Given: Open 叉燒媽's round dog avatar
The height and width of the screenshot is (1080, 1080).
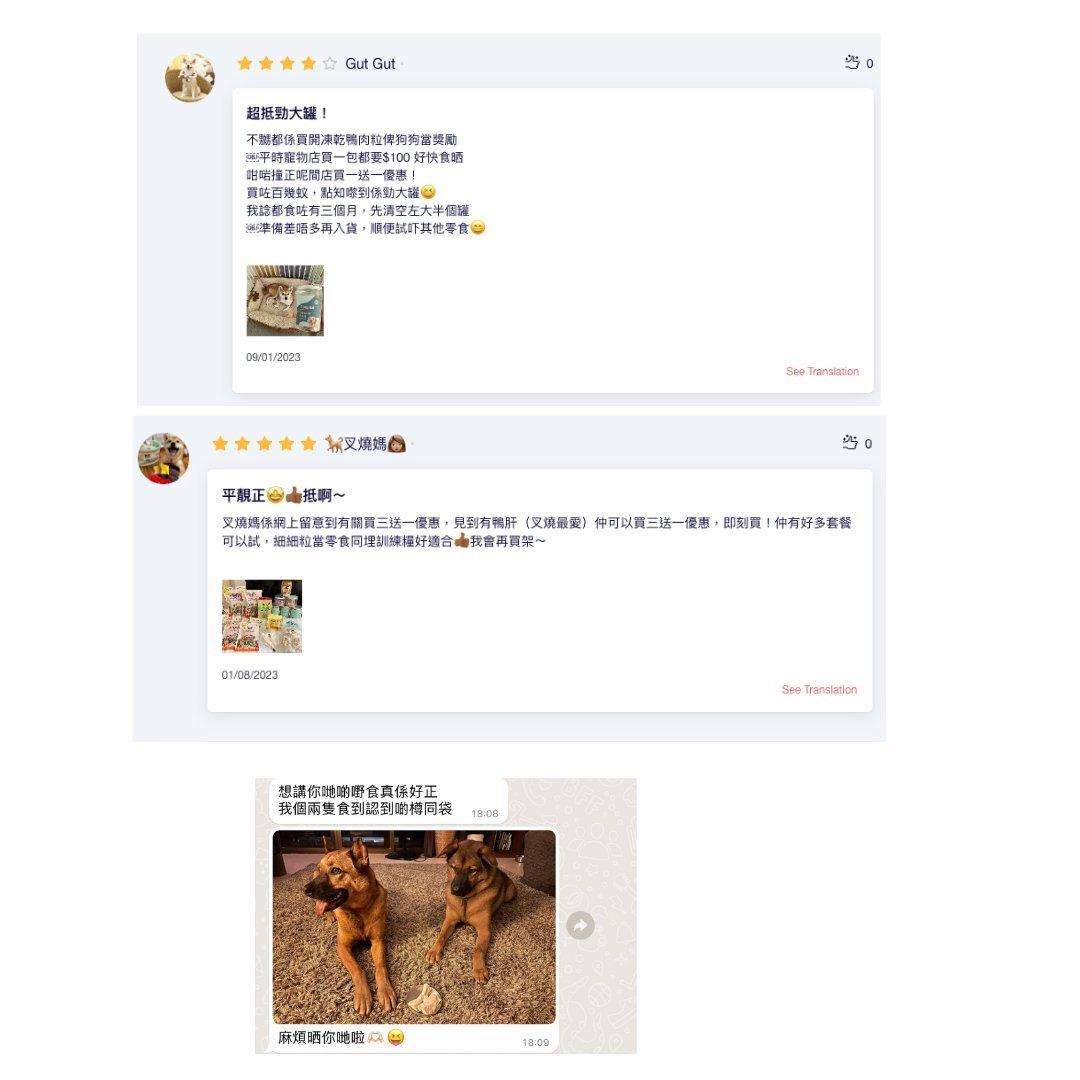Looking at the screenshot, I should point(163,458).
